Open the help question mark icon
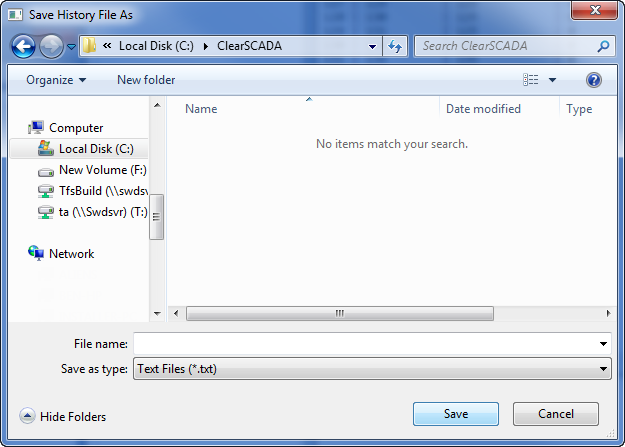Screen dimensions: 625x447 tap(594, 80)
